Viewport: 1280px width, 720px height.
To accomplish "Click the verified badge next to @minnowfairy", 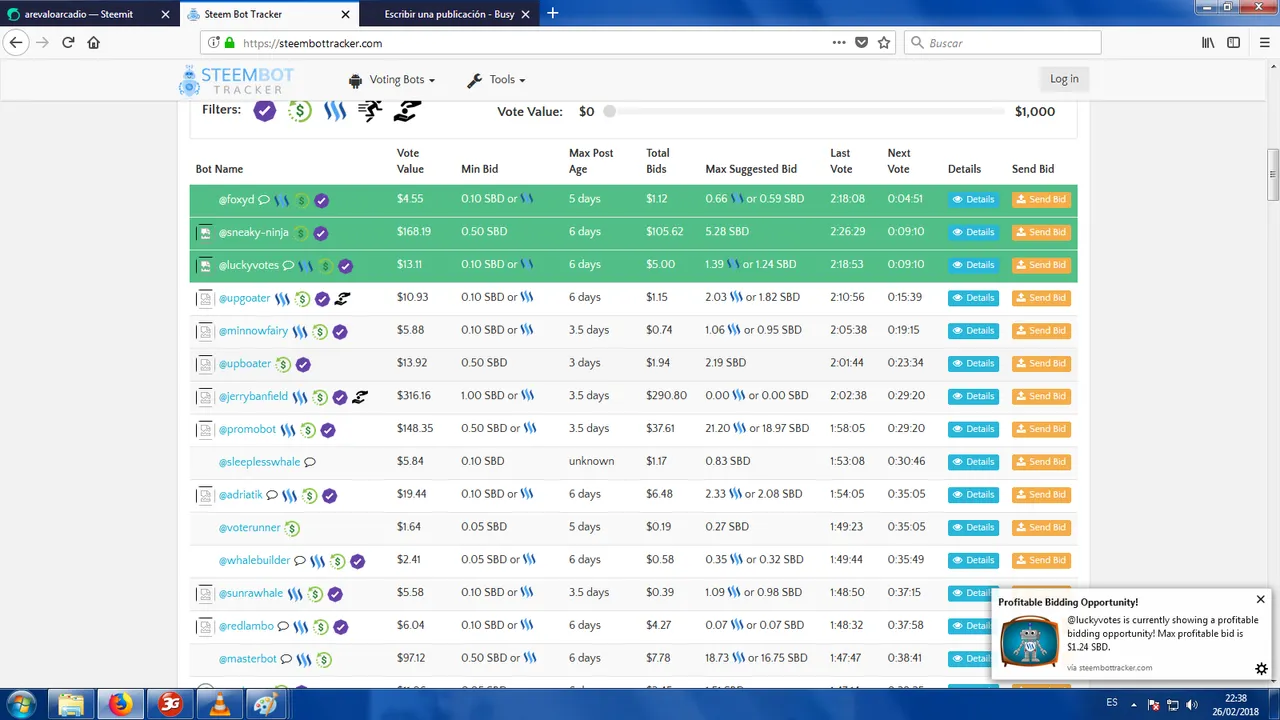I will coord(340,332).
